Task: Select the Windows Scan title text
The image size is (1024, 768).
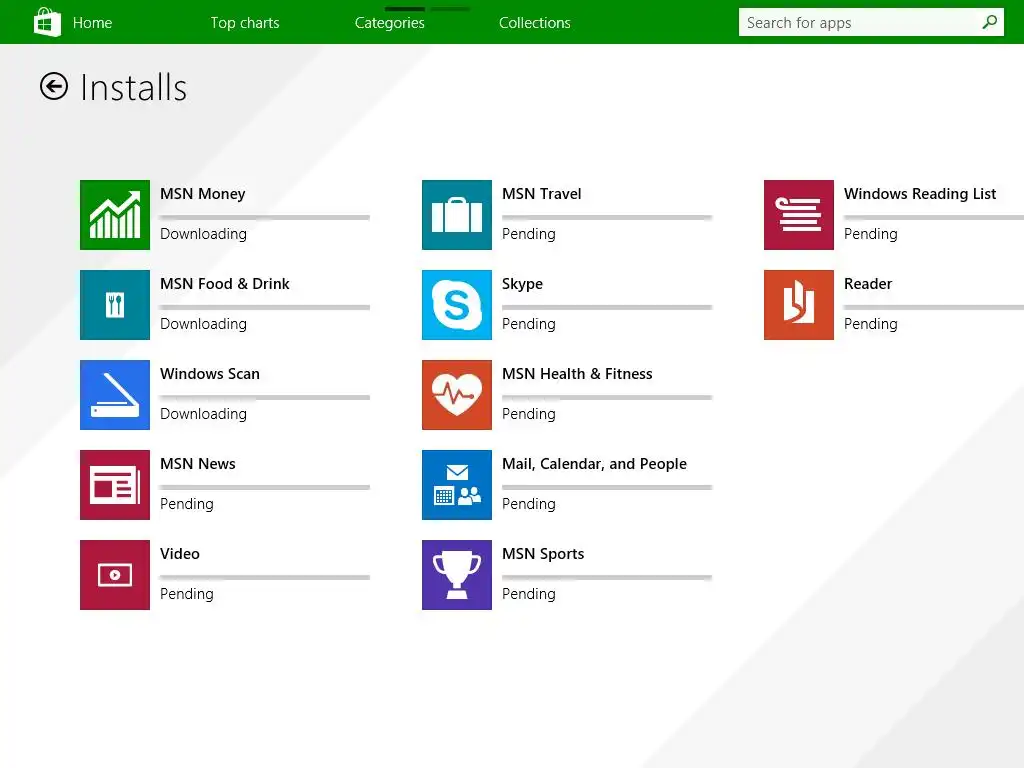Action: pyautogui.click(x=210, y=374)
